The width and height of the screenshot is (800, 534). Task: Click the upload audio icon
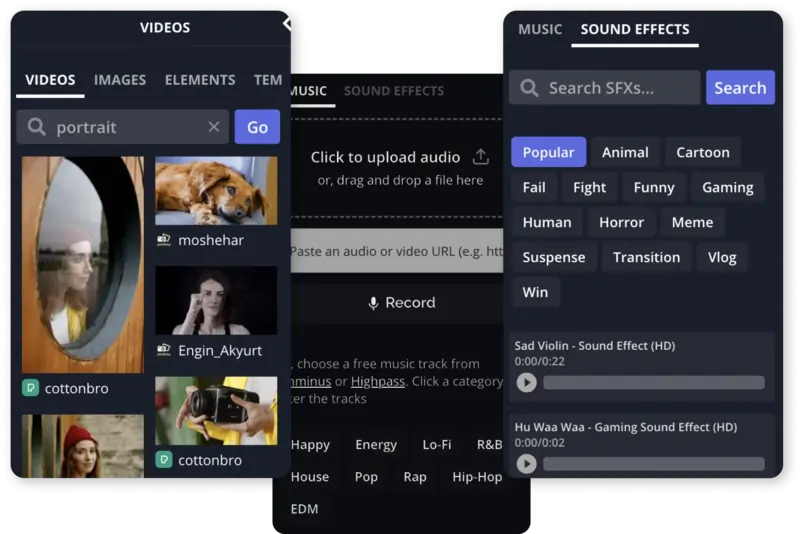tap(480, 157)
